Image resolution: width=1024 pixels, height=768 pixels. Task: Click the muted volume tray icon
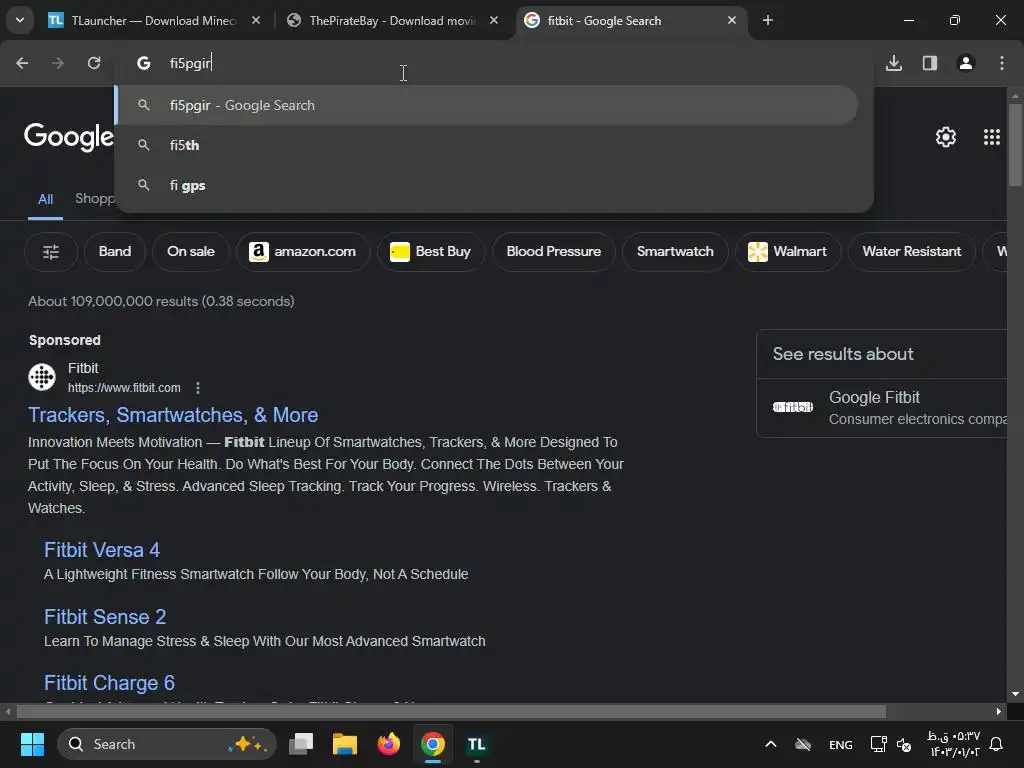point(904,744)
